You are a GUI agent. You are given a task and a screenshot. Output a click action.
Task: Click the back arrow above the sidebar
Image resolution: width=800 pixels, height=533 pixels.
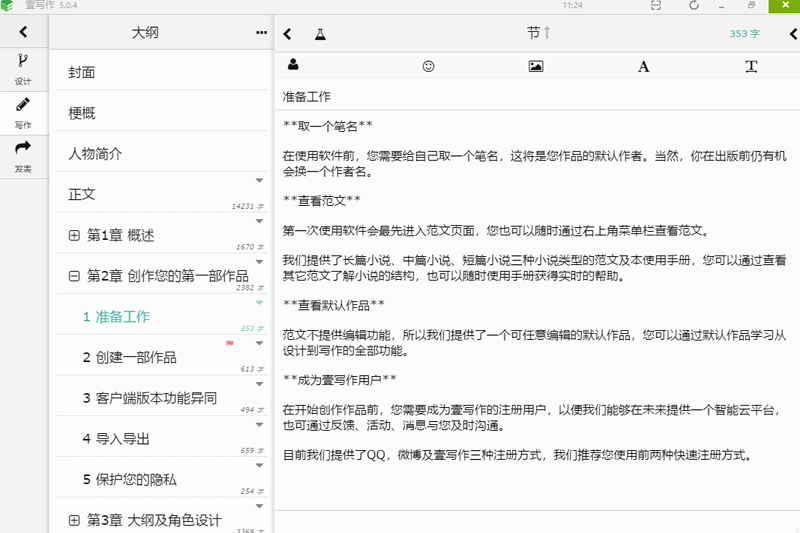23,32
